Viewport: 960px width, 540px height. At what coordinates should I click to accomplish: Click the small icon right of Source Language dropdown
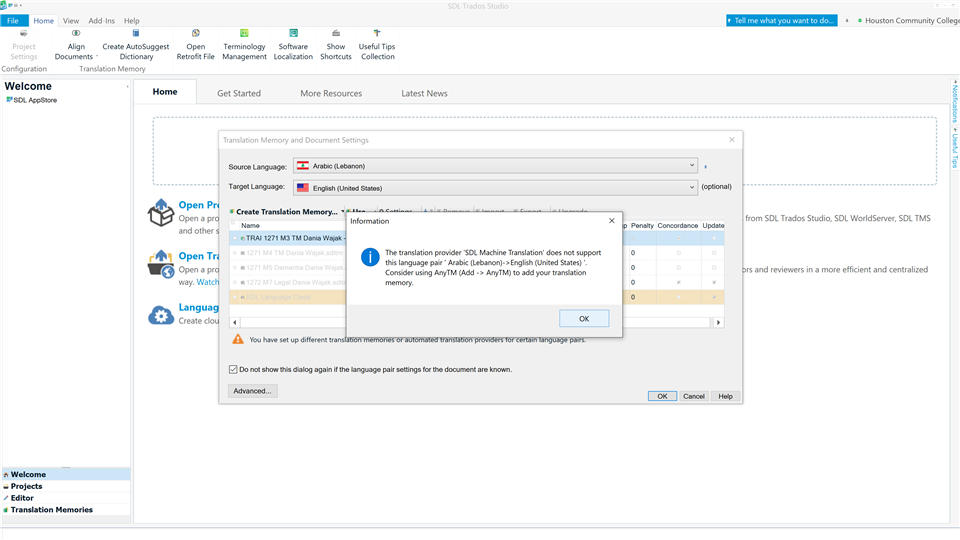(705, 167)
